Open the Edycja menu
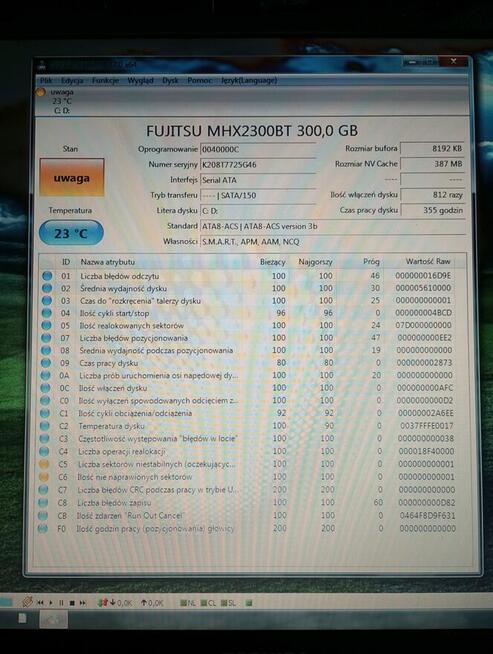Viewport: 493px width, 654px height. 72,80
